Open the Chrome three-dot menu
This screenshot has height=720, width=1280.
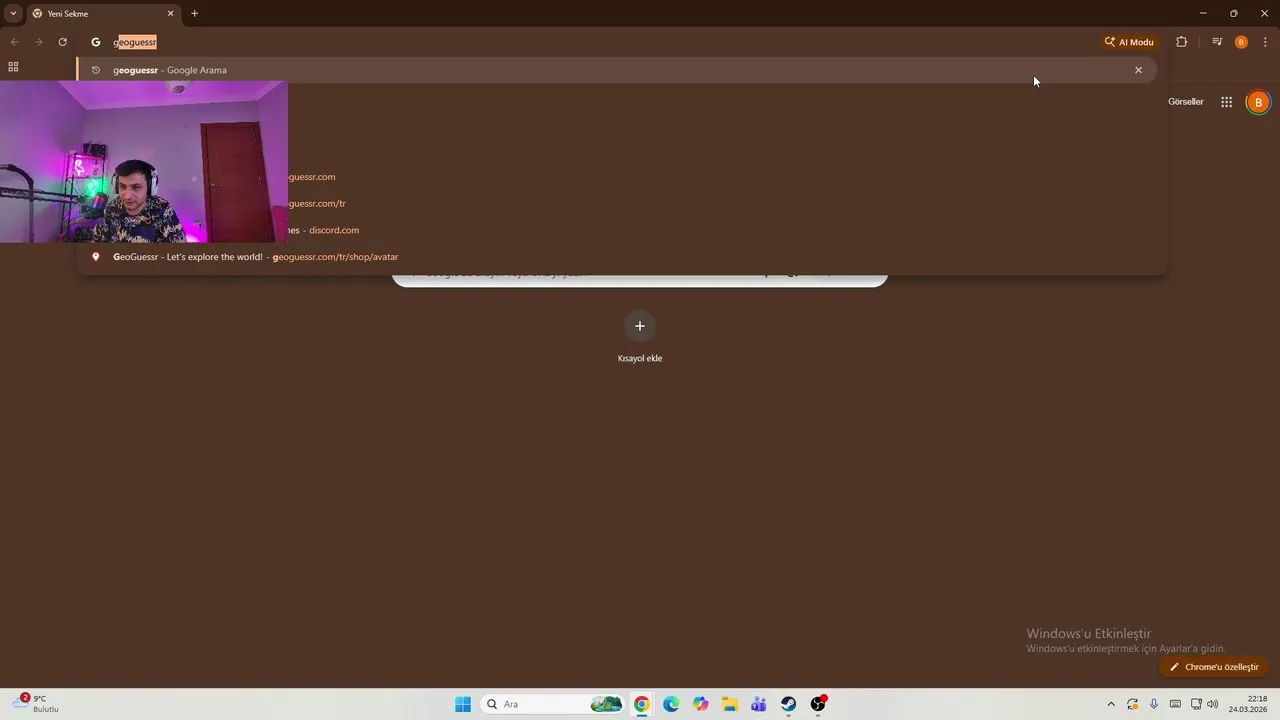tap(1265, 42)
